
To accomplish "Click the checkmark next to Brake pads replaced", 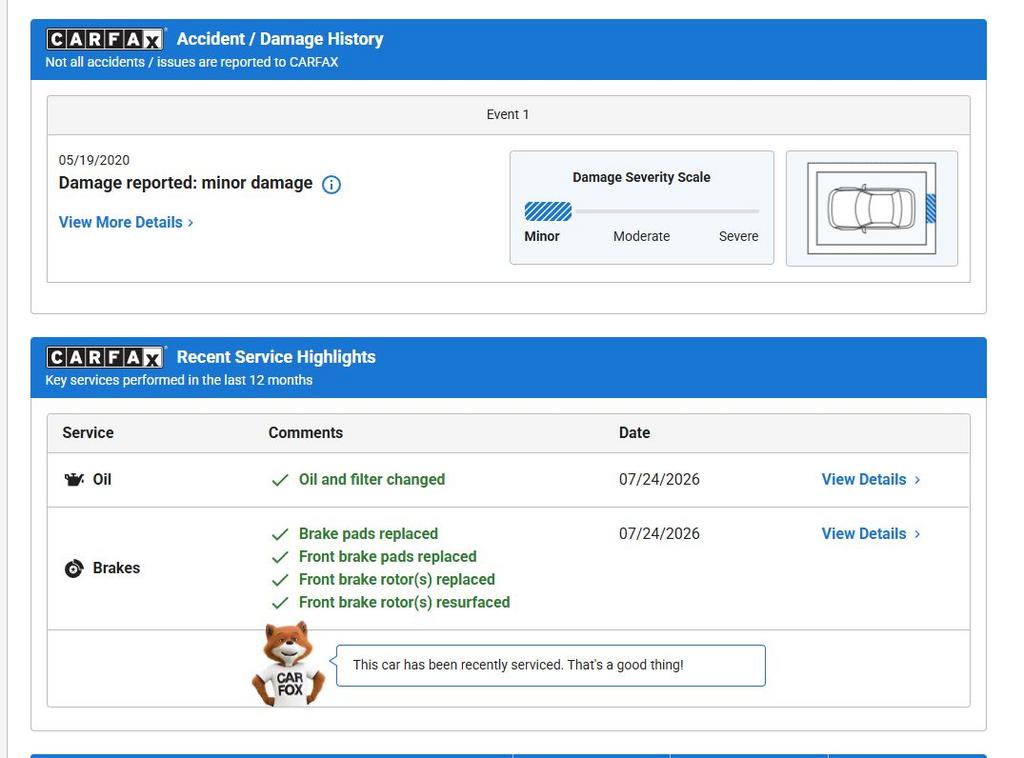I will coord(280,535).
